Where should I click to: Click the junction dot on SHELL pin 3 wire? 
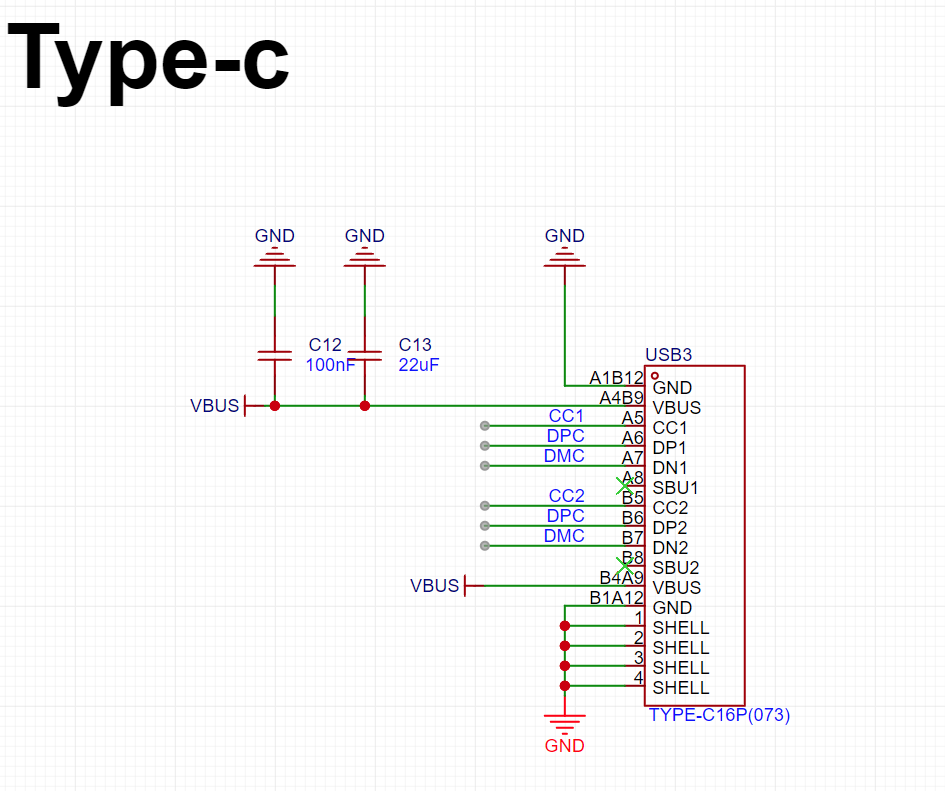(x=565, y=666)
